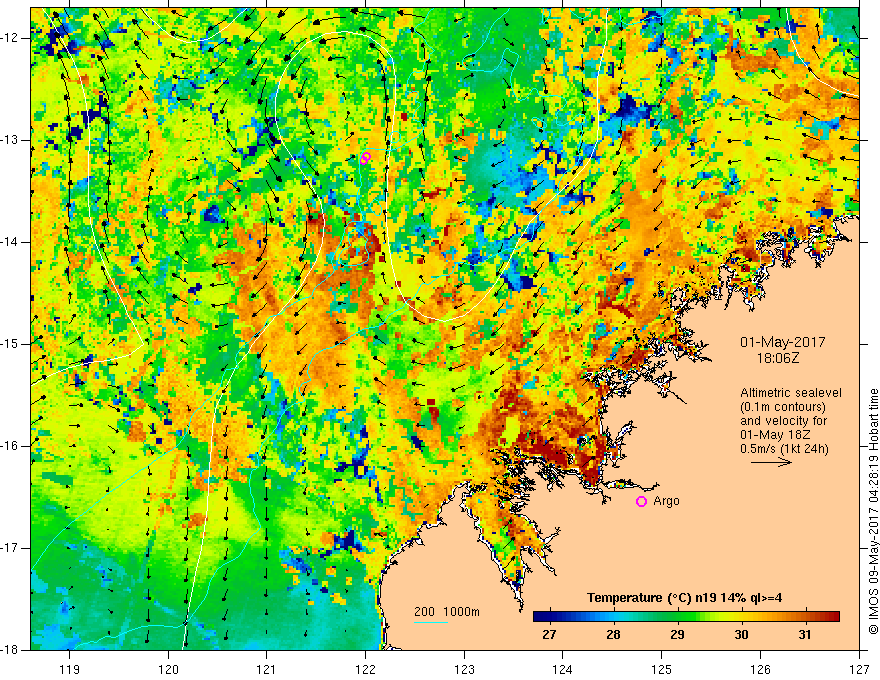
Task: Click the 'Argo' legend text
Action: pyautogui.click(x=666, y=501)
